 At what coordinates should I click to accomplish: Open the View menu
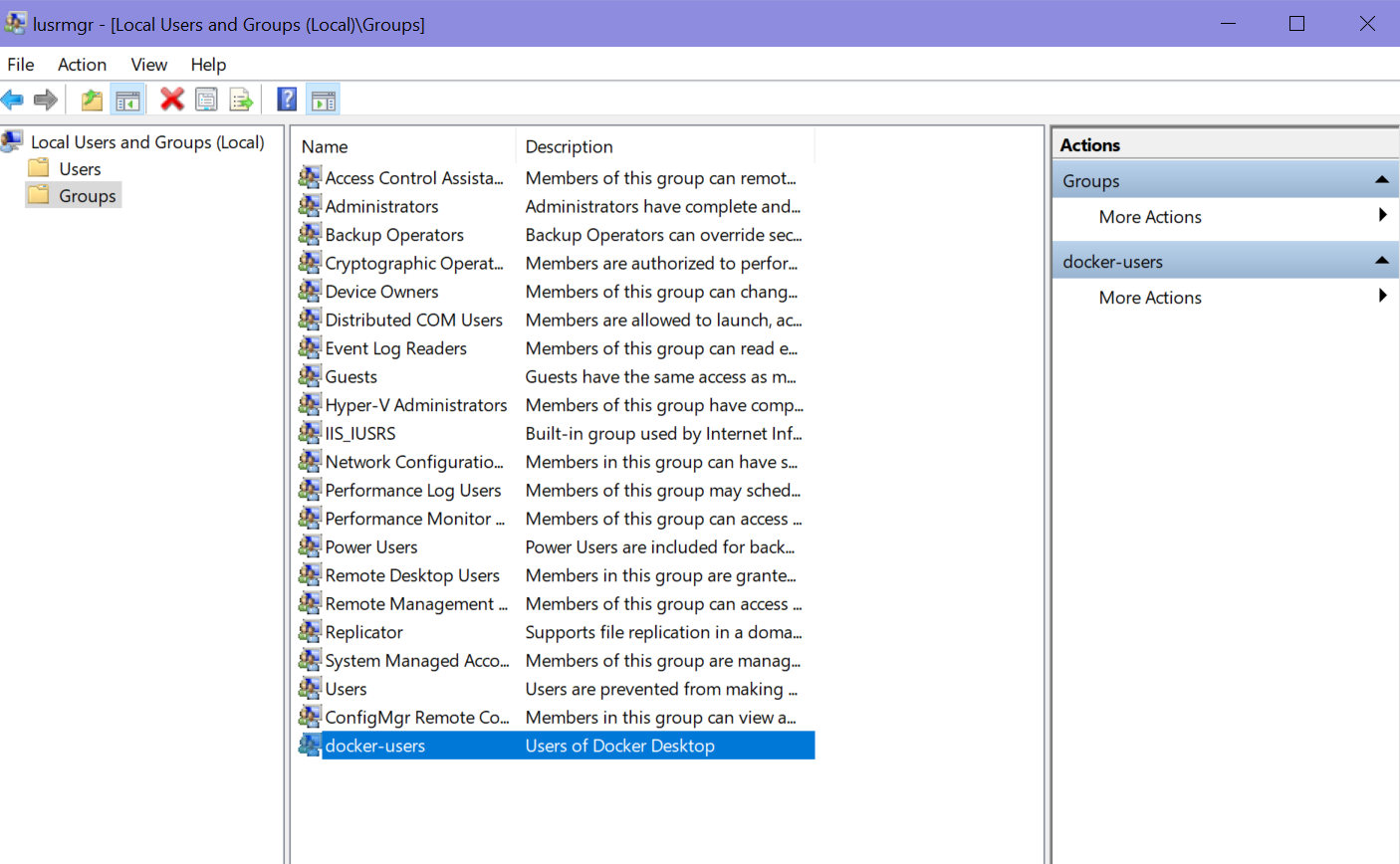[x=148, y=65]
